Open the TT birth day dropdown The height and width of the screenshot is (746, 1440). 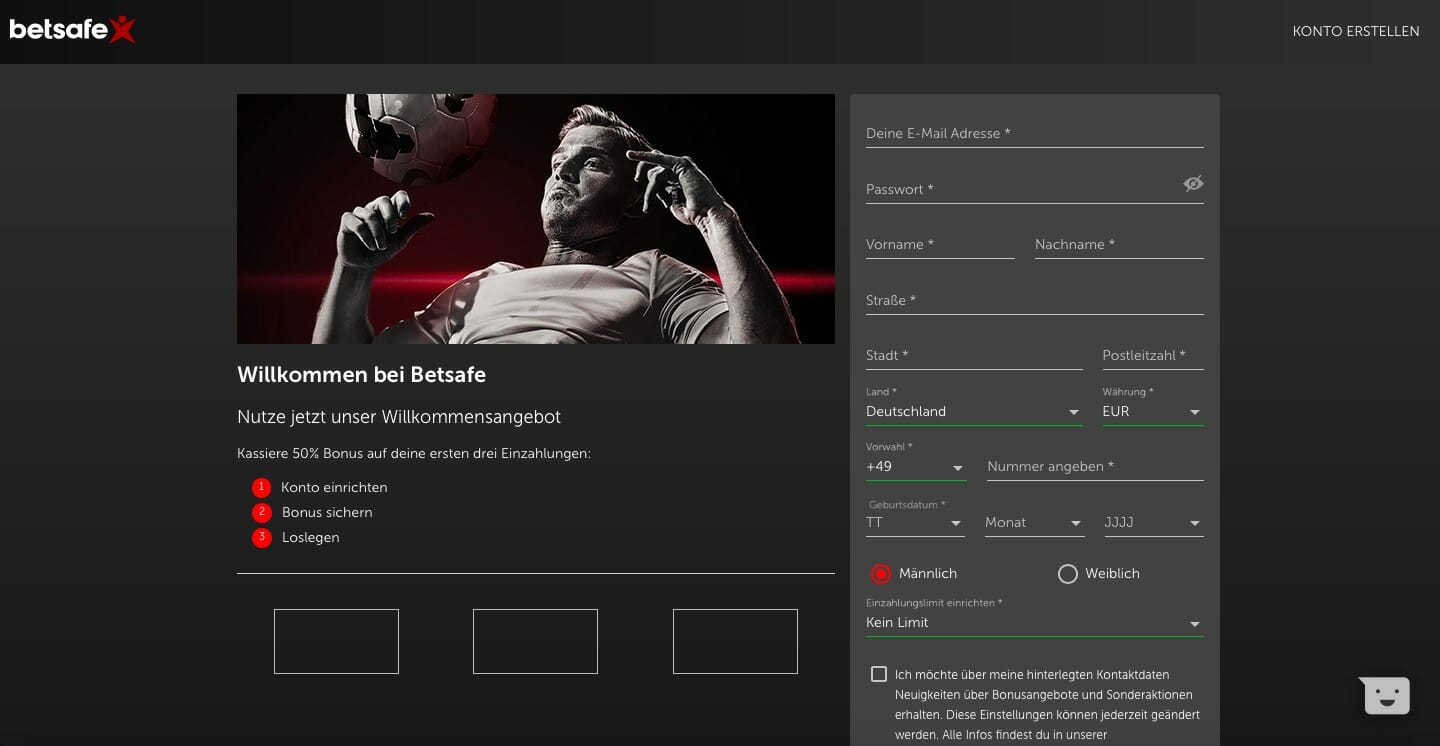915,523
